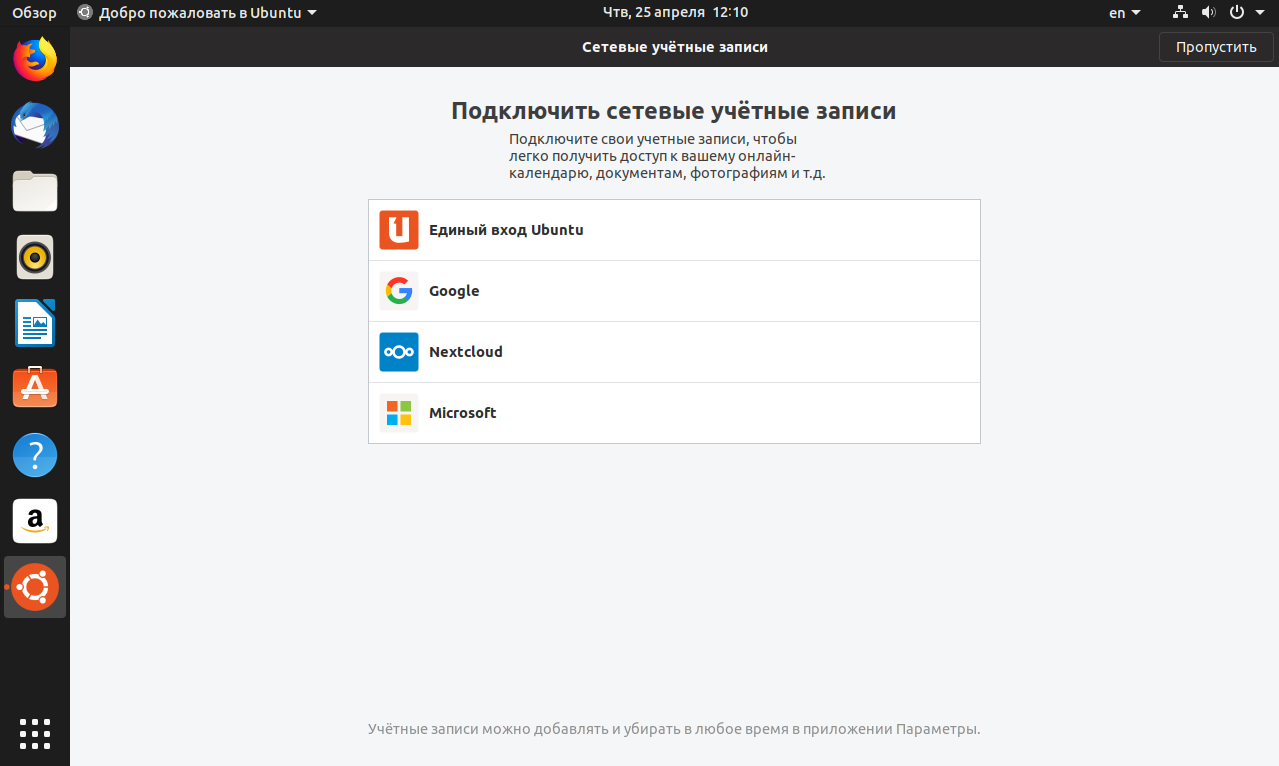This screenshot has height=766, width=1279.
Task: Add a Microsoft account
Action: [674, 413]
